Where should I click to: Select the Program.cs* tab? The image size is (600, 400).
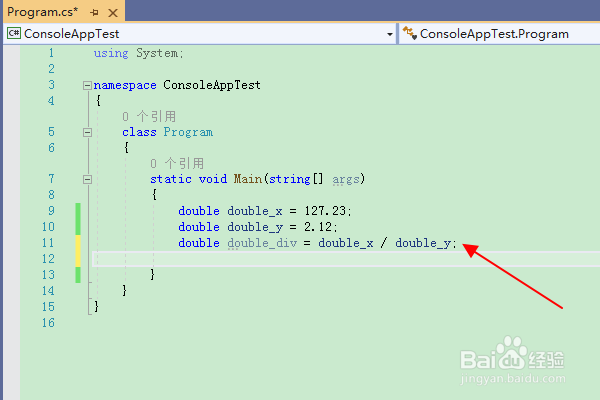42,12
